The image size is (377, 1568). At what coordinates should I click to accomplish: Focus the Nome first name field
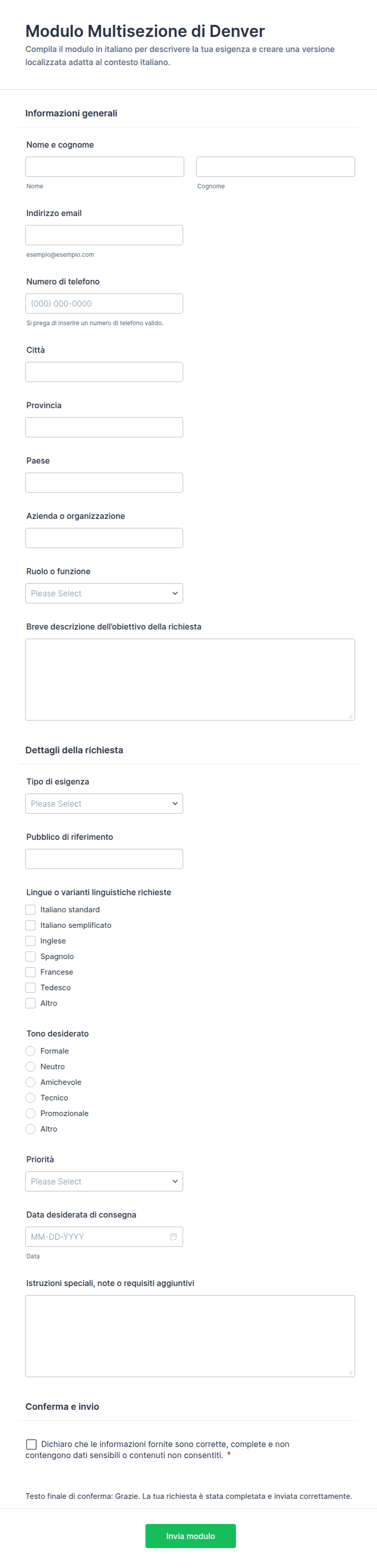(105, 167)
